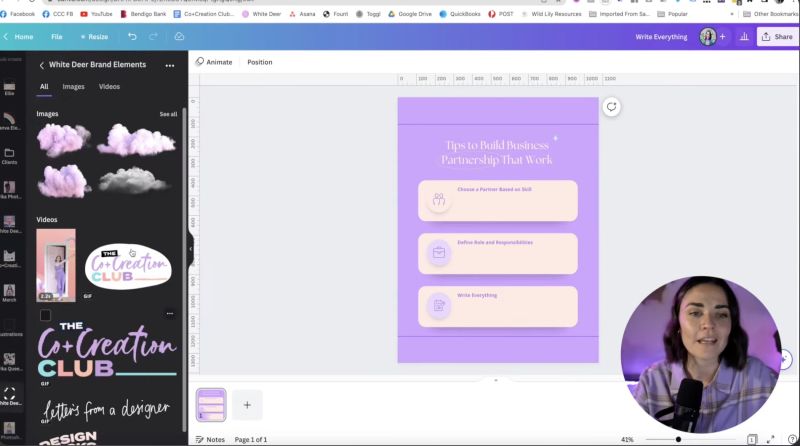Viewport: 800px width, 446px height.
Task: Toggle the pages panel with small arrow
Action: [495, 380]
